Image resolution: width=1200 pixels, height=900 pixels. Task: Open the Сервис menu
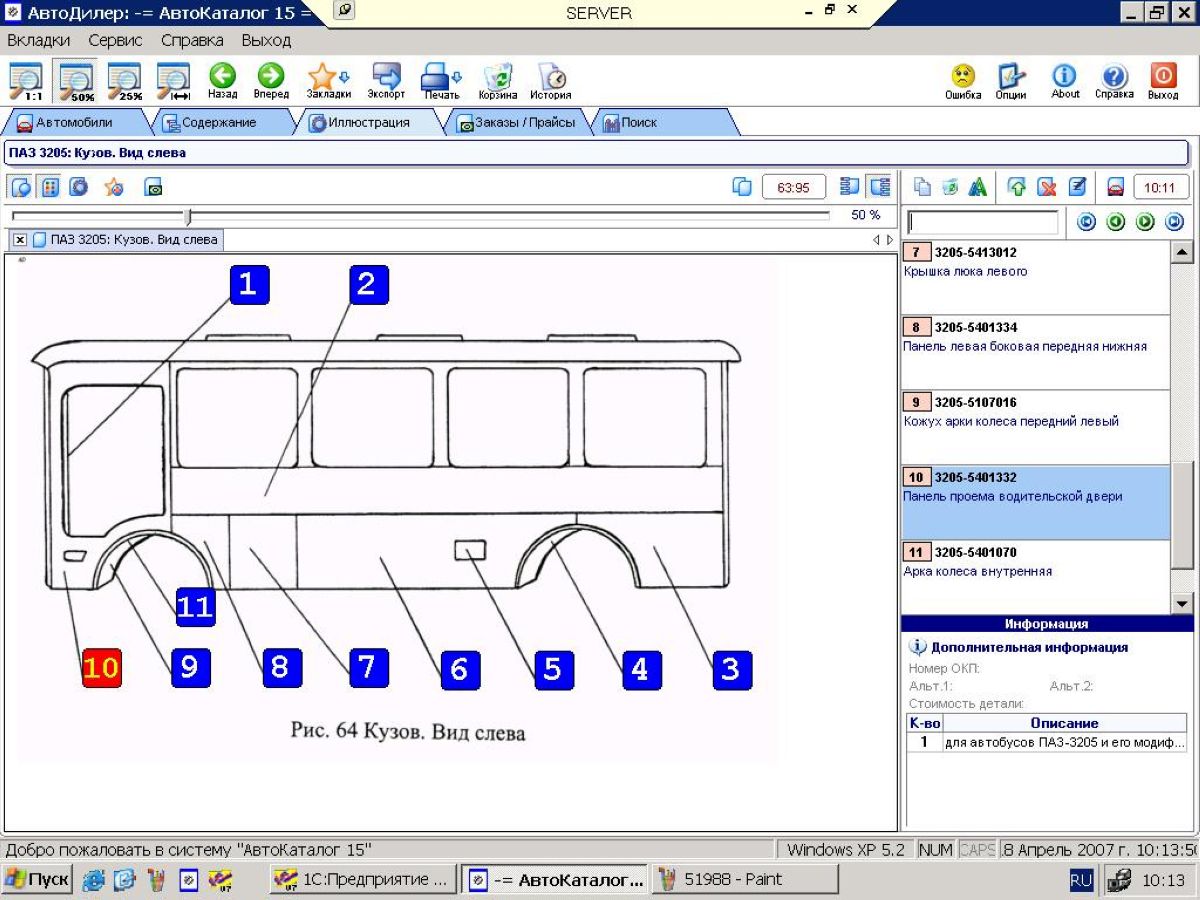coord(115,41)
